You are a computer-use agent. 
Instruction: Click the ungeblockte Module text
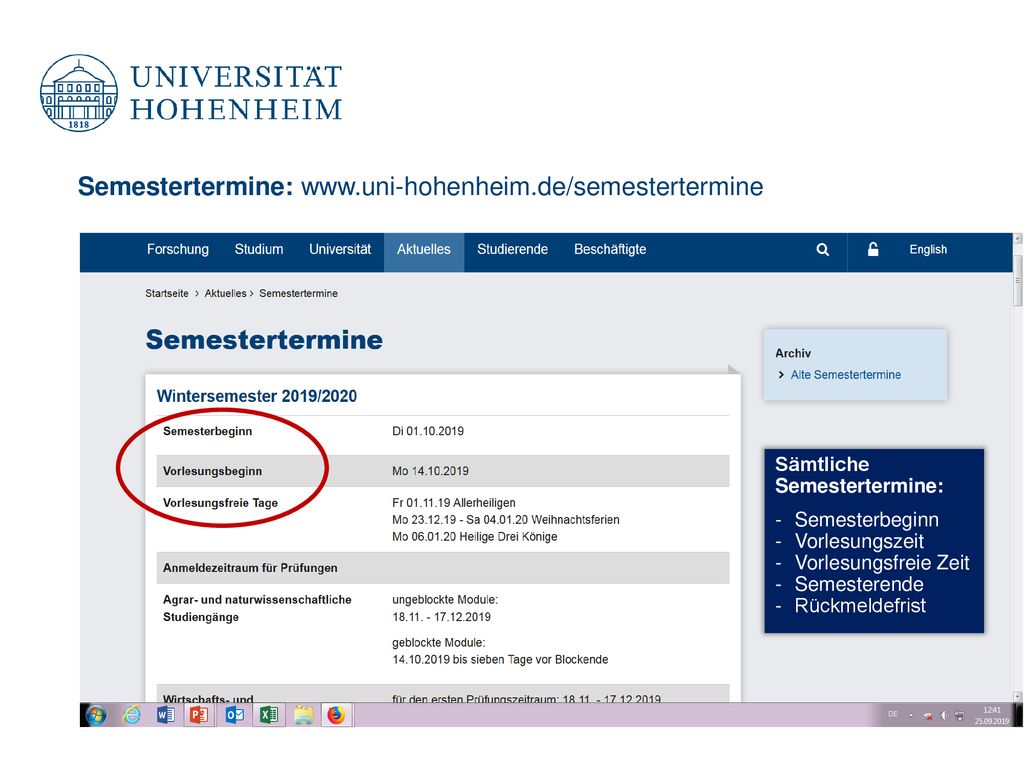click(x=445, y=600)
